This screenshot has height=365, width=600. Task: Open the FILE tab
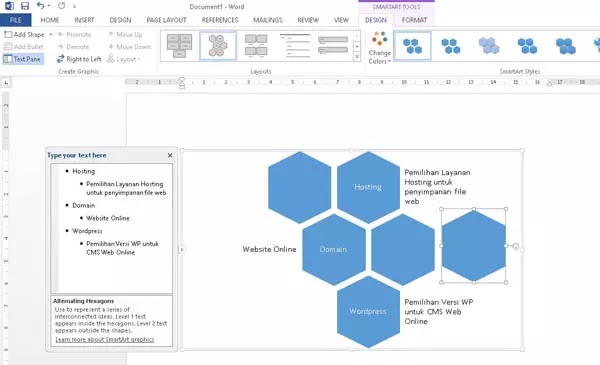click(16, 20)
